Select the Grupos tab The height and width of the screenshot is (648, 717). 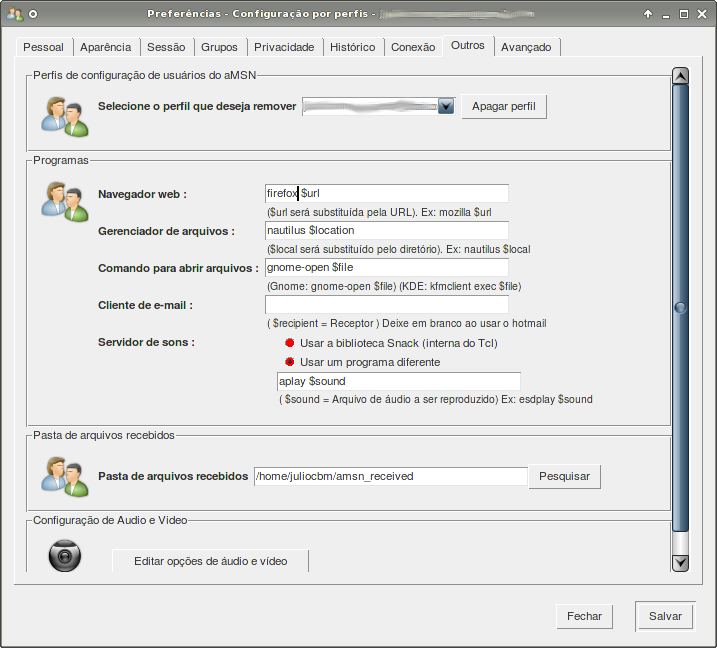219,47
